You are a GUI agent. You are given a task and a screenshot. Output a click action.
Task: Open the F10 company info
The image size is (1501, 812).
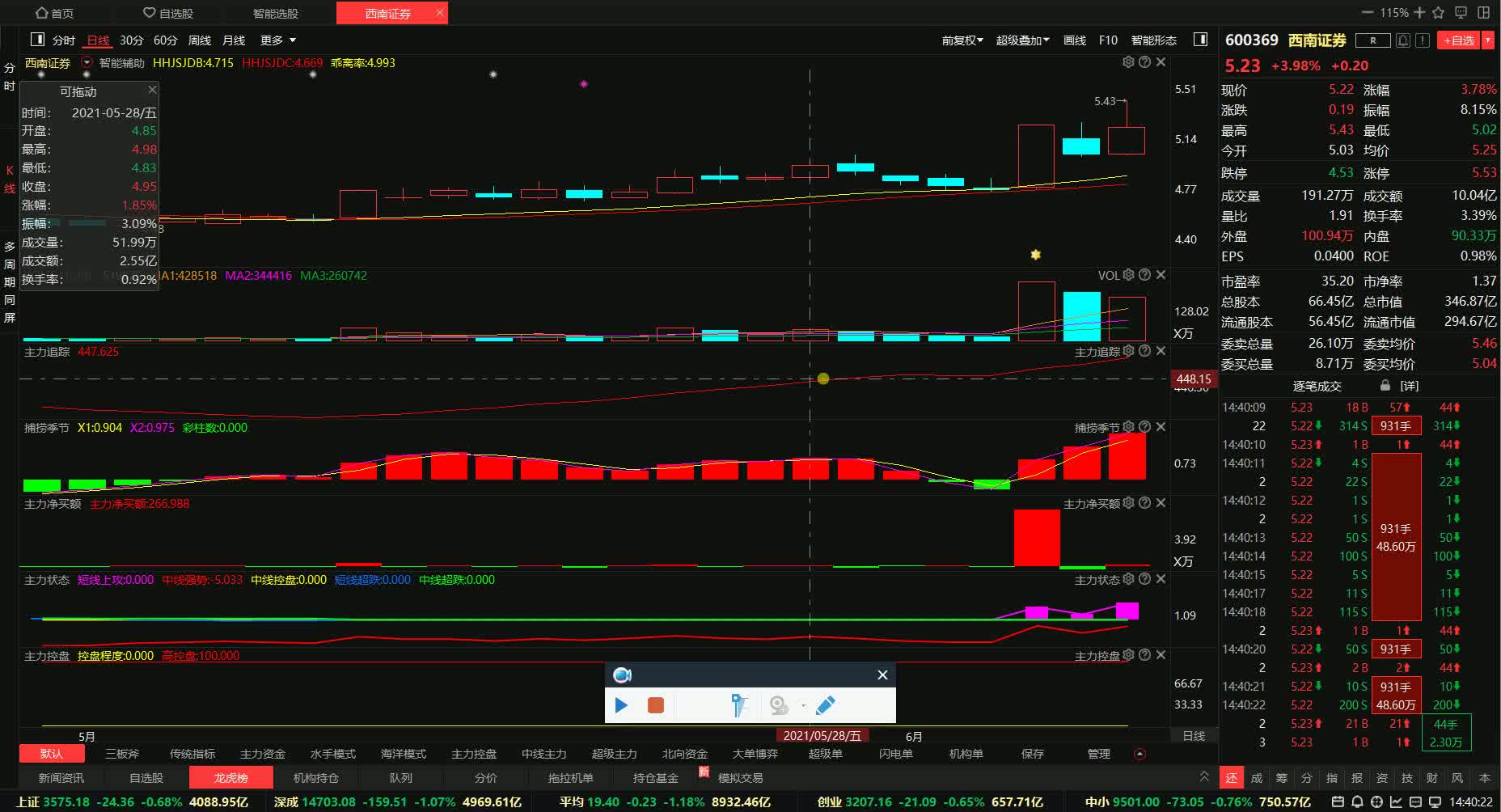pos(1108,40)
